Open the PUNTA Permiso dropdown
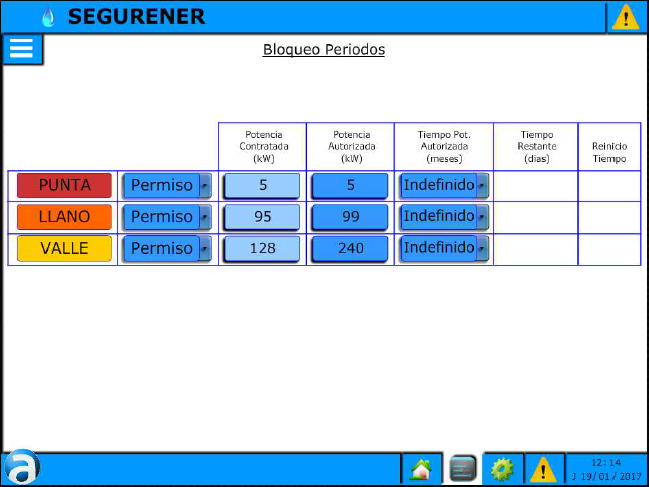649x487 pixels. point(167,185)
